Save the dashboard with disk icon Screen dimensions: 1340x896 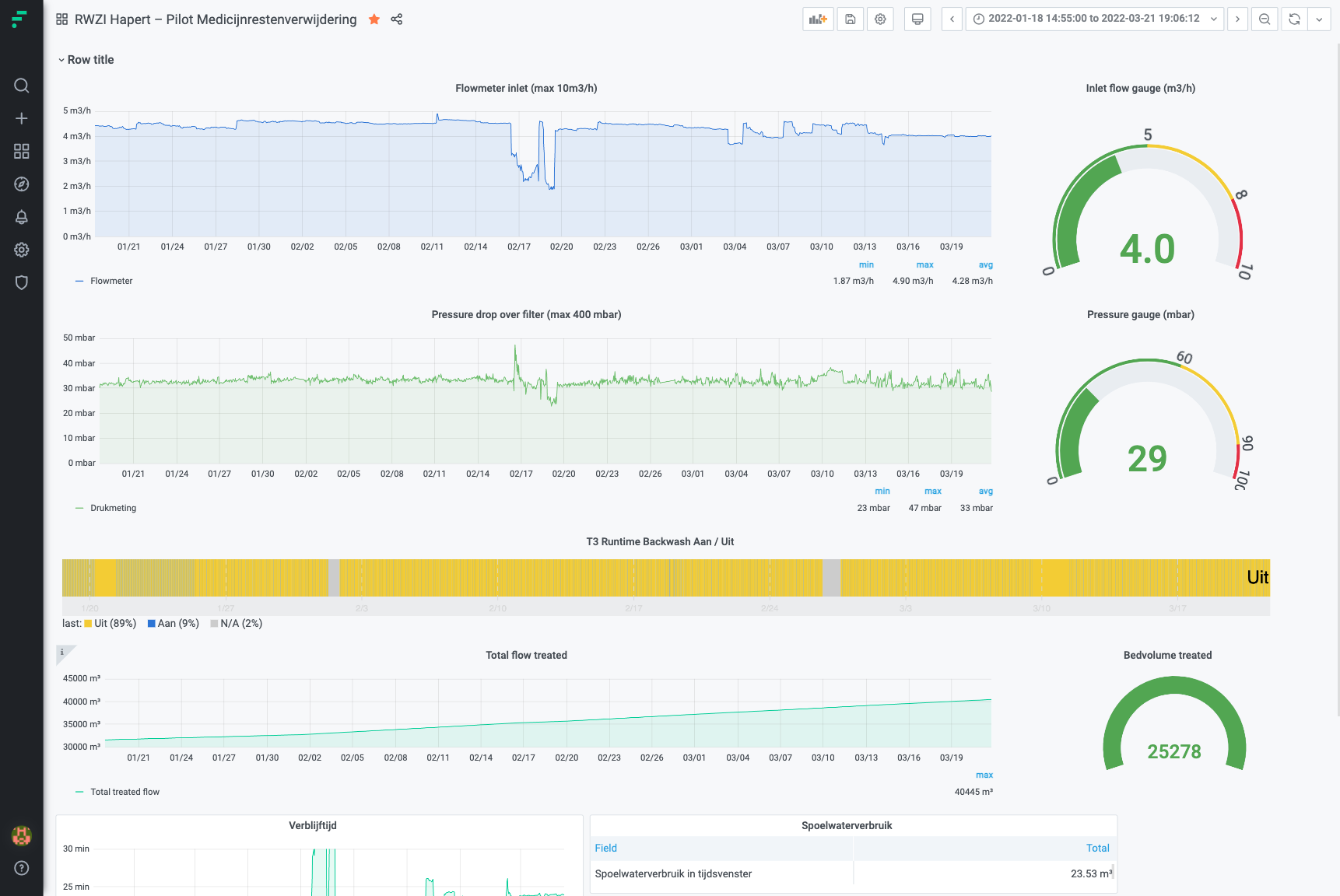[851, 19]
